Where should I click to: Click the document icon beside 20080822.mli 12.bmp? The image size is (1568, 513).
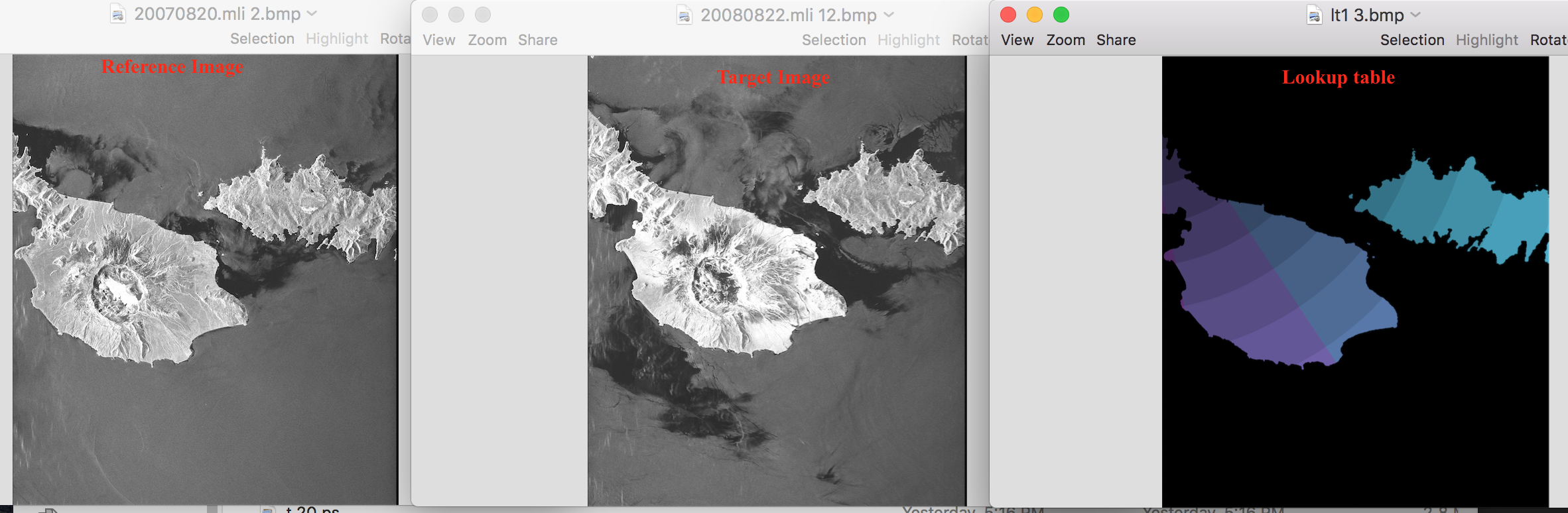[x=685, y=15]
